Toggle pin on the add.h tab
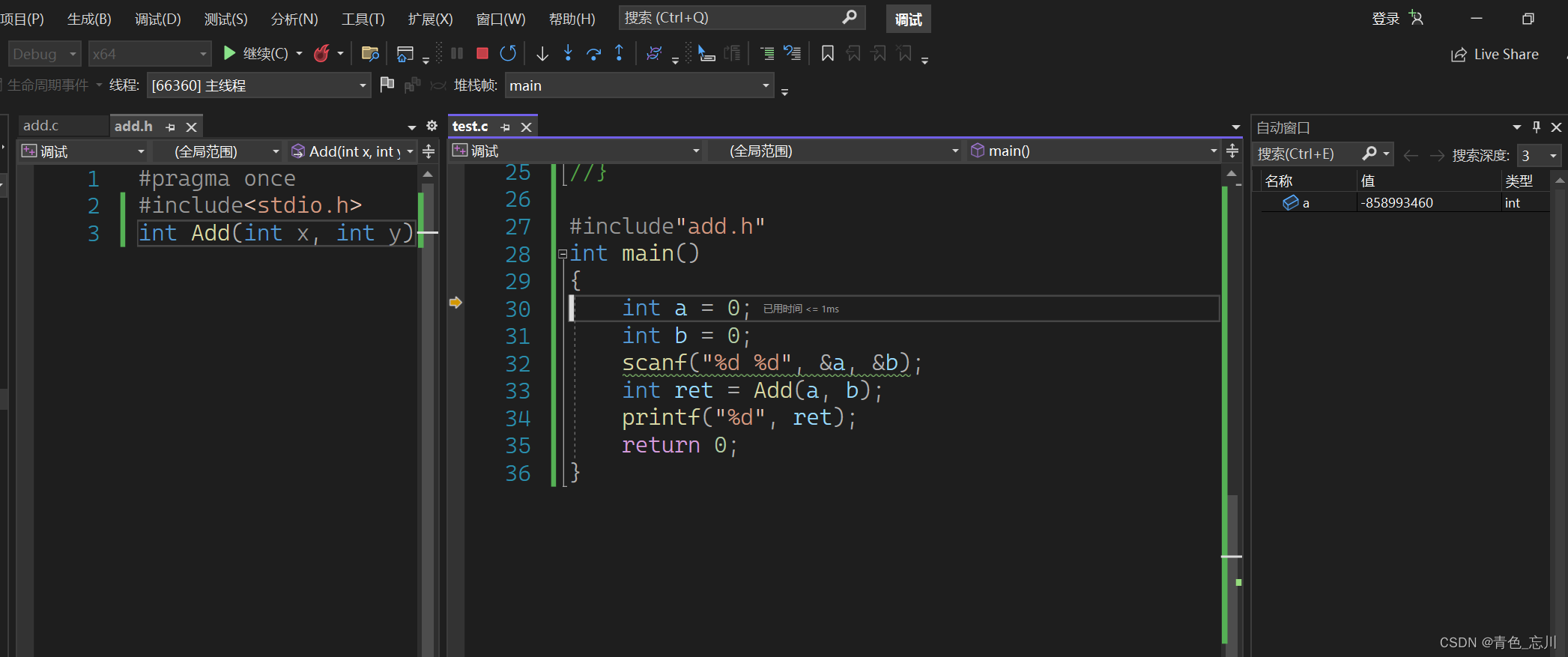The image size is (1568, 657). pyautogui.click(x=170, y=127)
